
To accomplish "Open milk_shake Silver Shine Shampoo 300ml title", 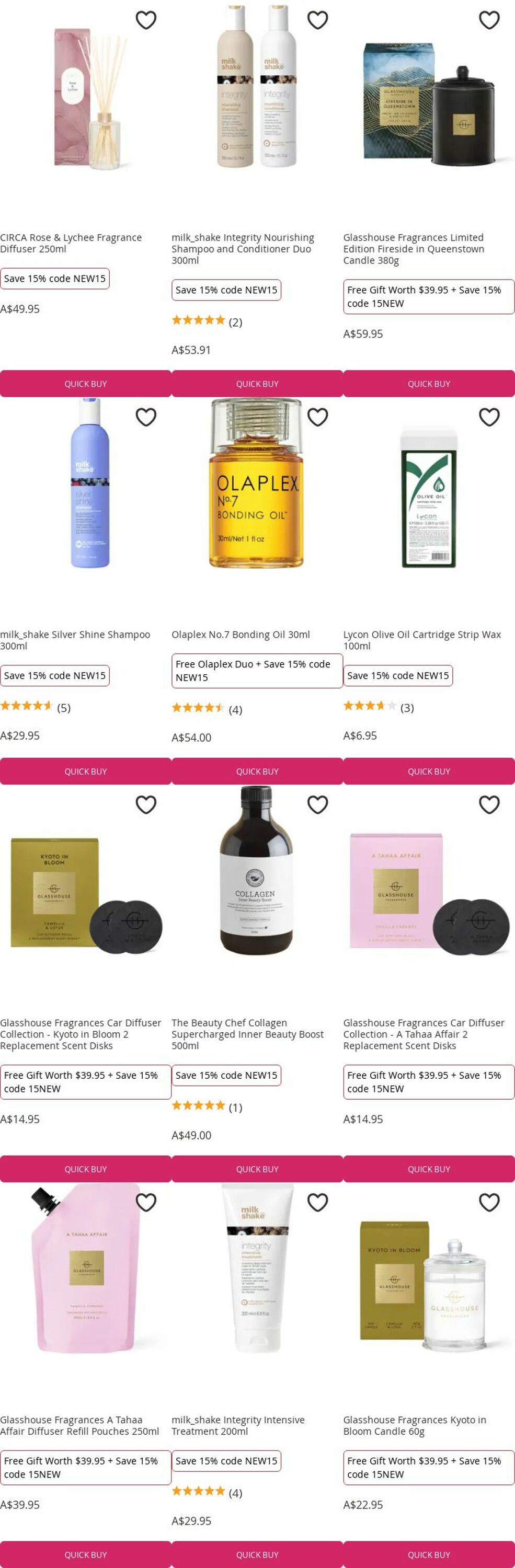I will click(x=75, y=640).
